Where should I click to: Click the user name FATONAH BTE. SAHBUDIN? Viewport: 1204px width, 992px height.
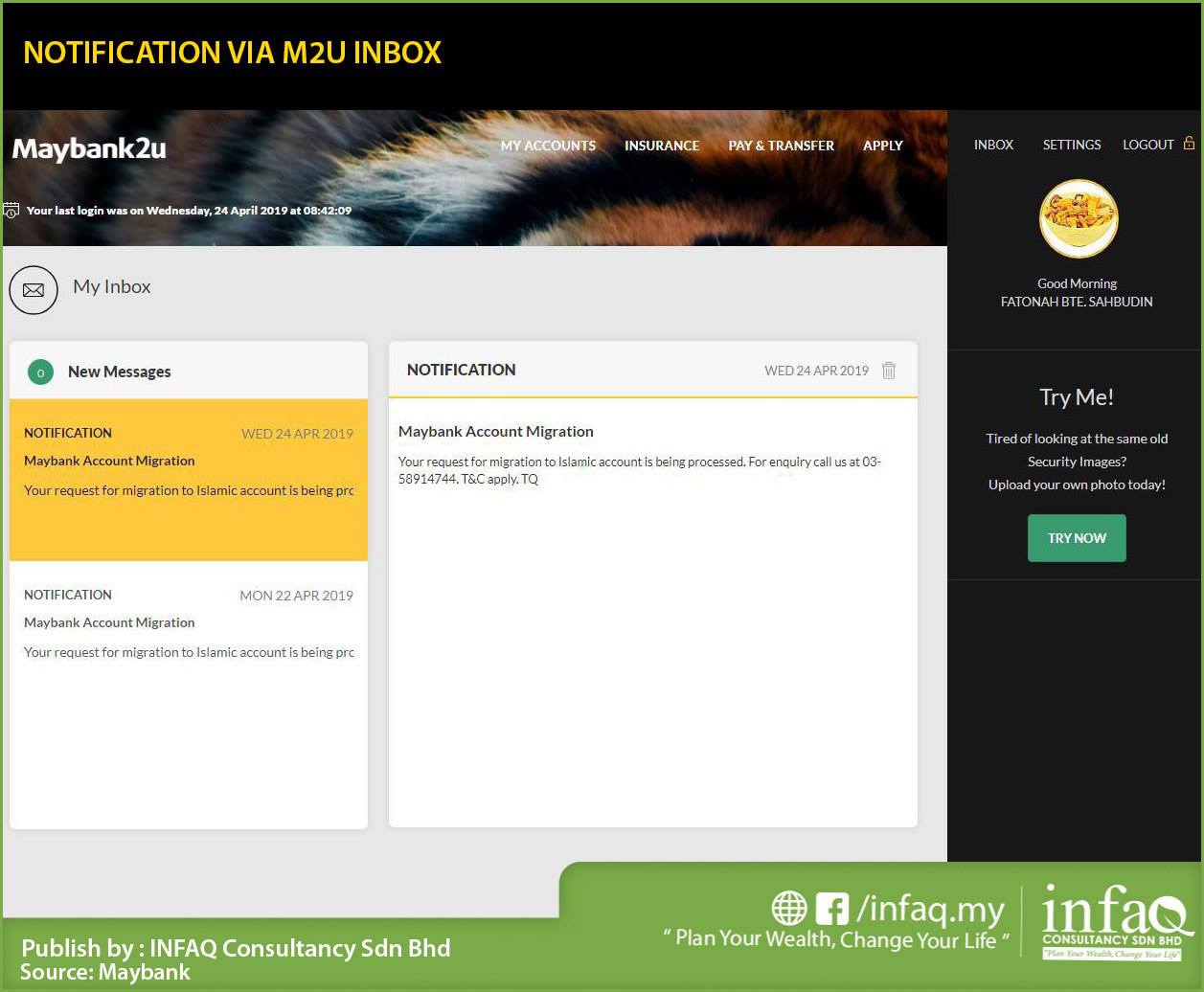point(1077,302)
